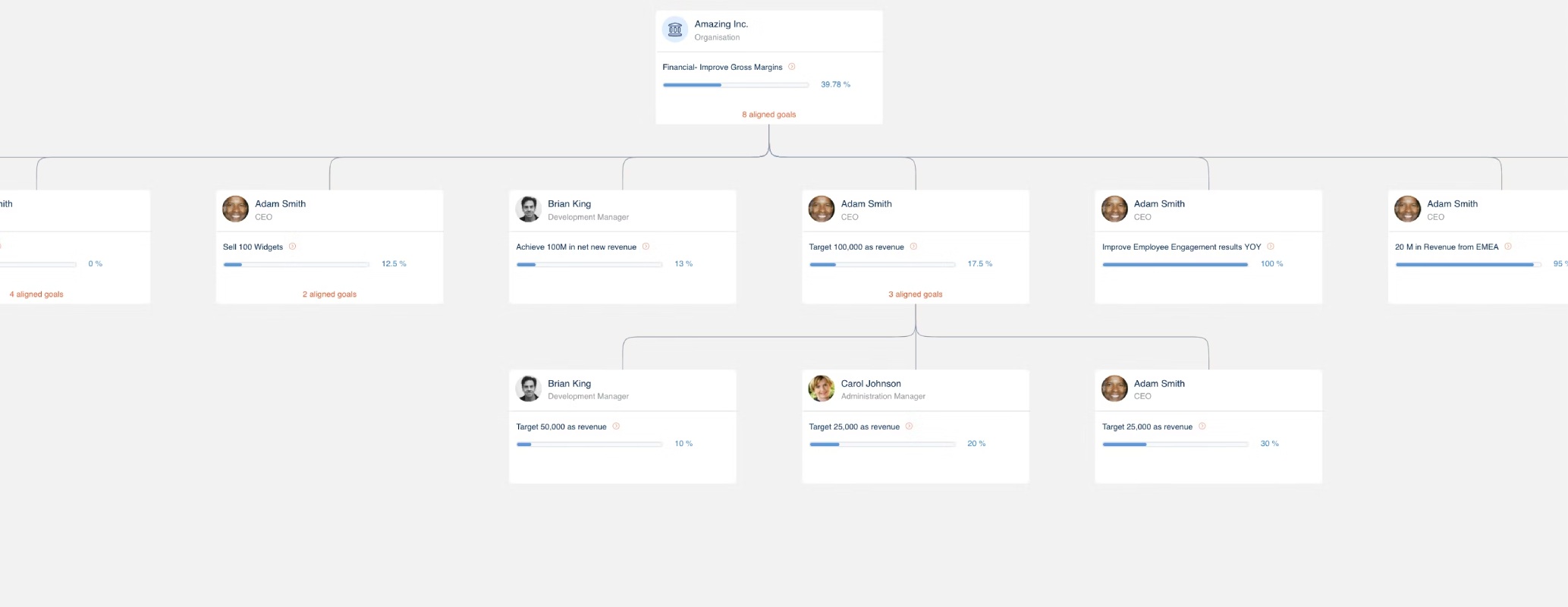Click info icon next to Target 100,000 as revenue
The width and height of the screenshot is (1568, 607).
pos(913,247)
